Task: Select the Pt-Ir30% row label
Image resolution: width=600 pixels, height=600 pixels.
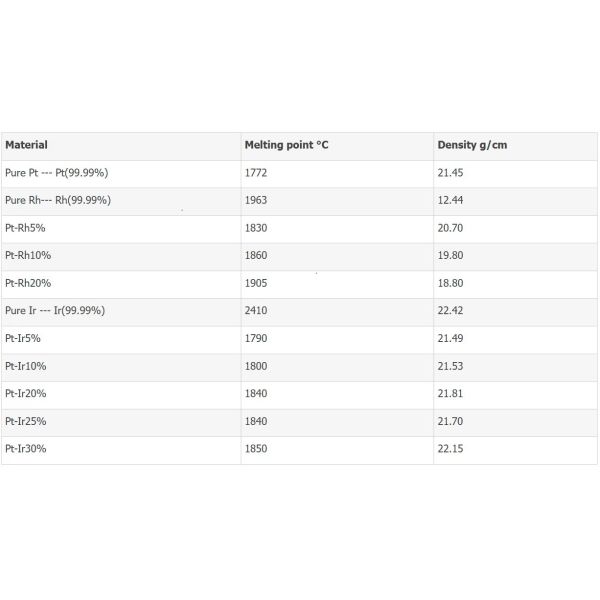Action: (x=26, y=449)
